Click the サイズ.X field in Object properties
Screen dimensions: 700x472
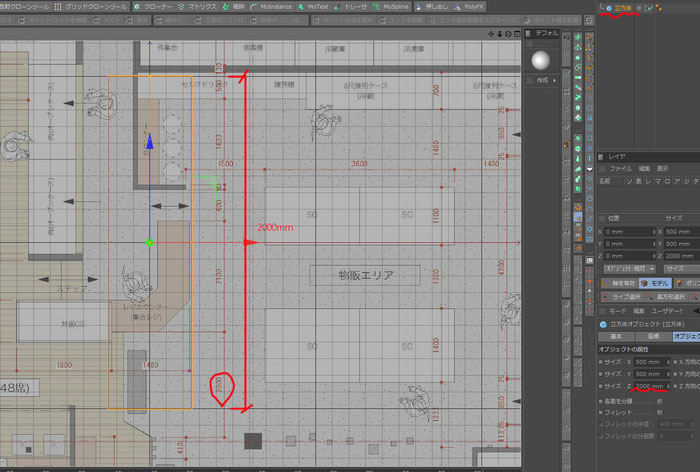coord(650,362)
